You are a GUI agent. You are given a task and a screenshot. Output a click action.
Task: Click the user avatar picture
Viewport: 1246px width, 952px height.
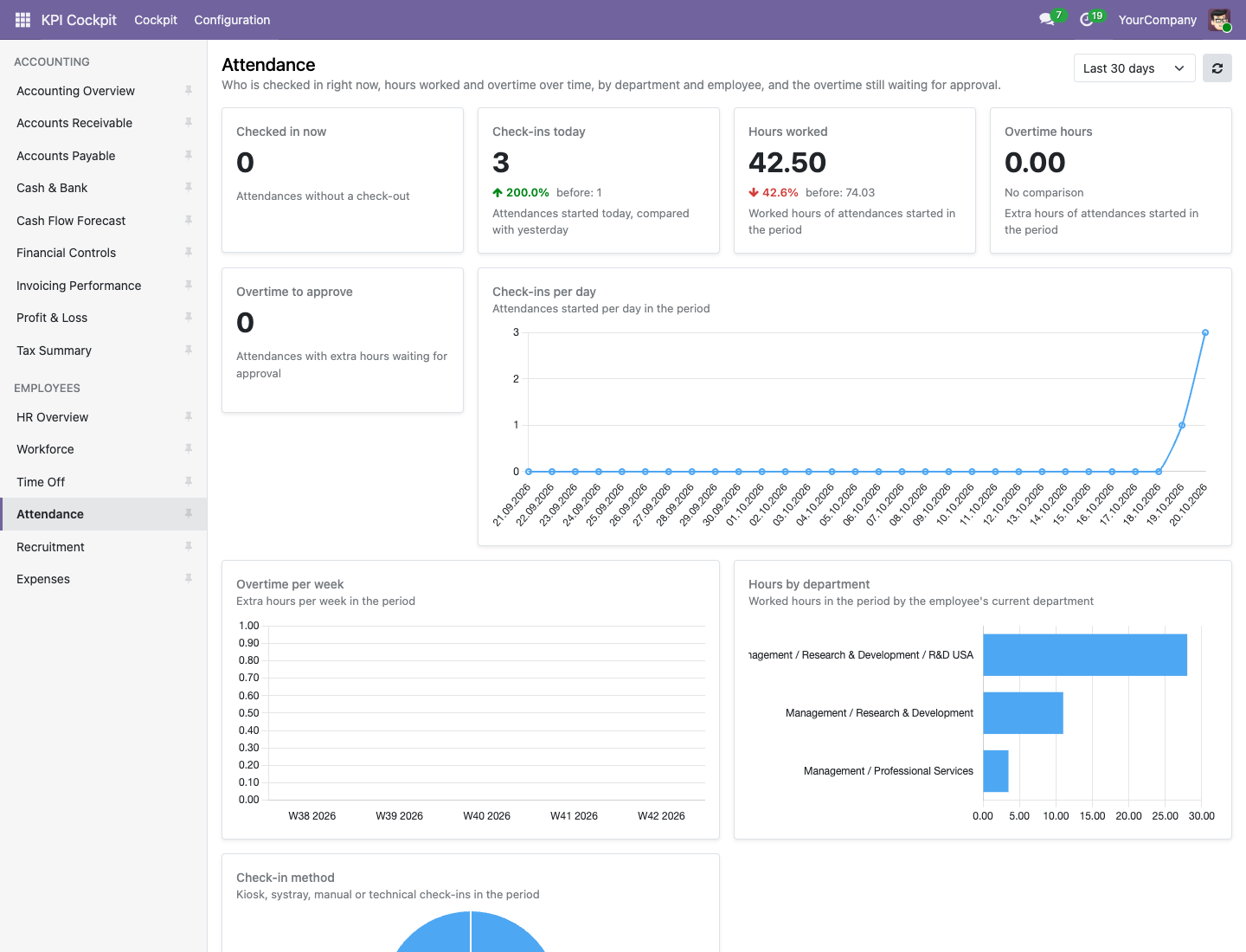(1219, 20)
